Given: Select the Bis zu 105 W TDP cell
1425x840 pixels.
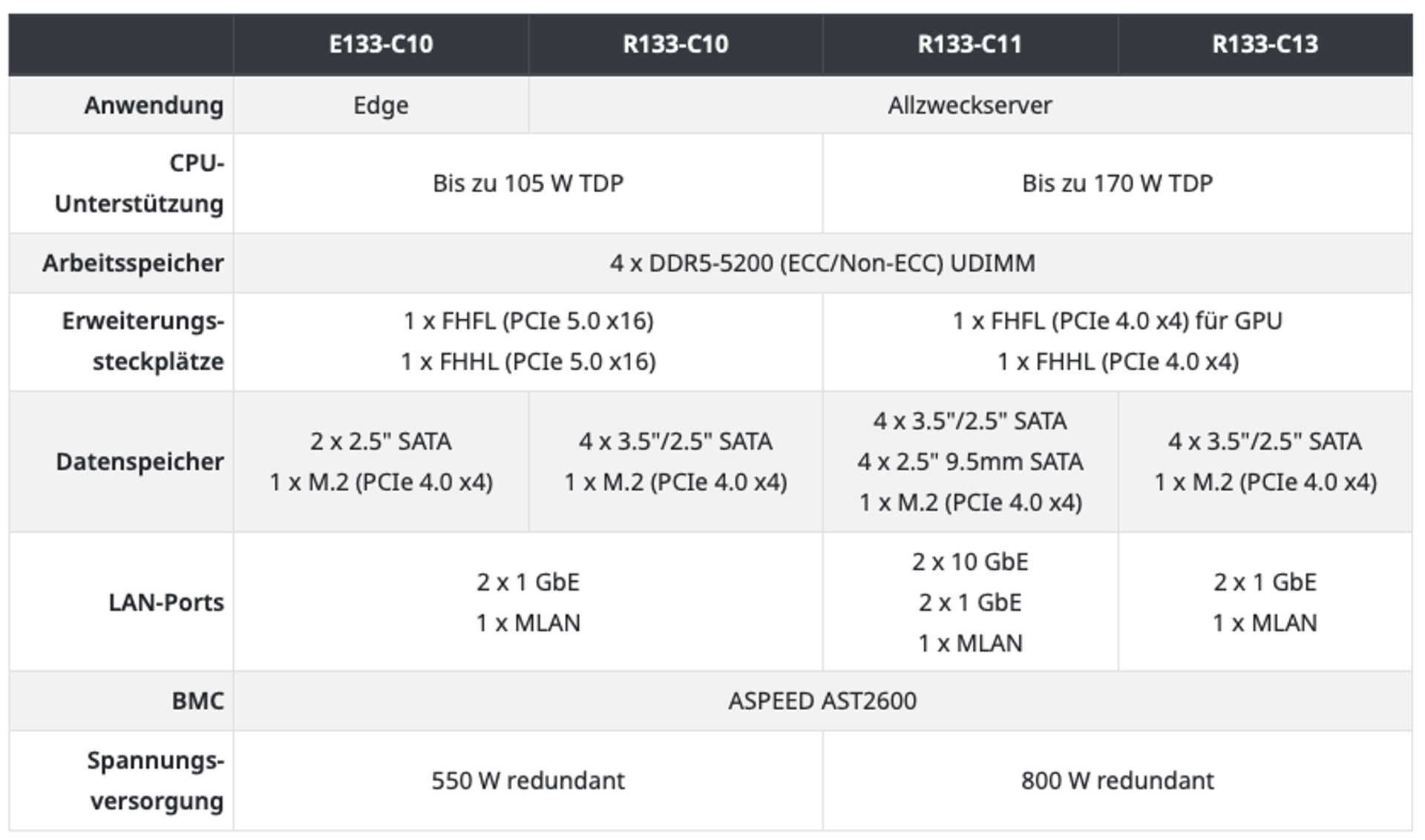Looking at the screenshot, I should (528, 183).
